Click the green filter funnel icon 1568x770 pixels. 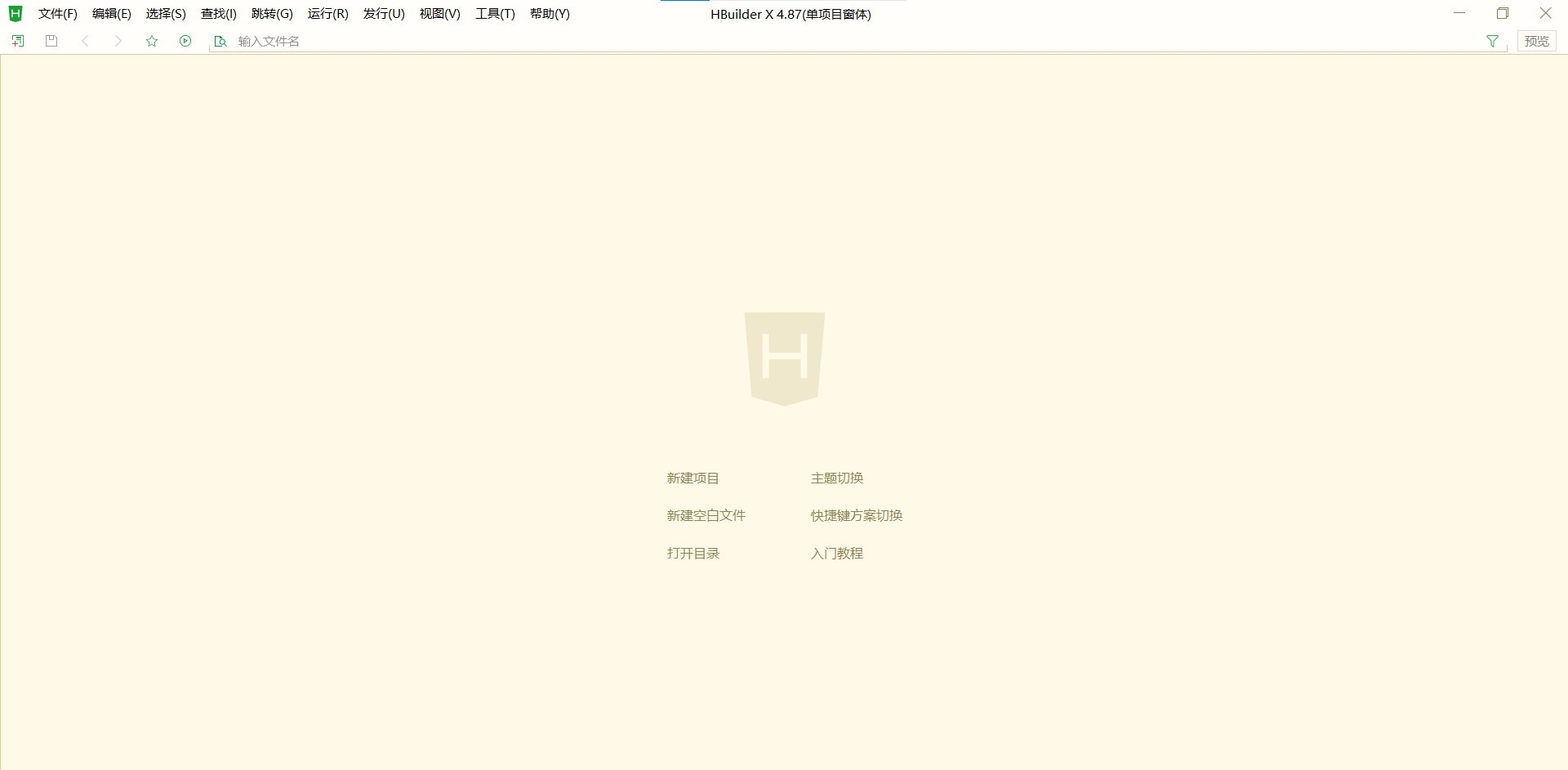tap(1492, 41)
